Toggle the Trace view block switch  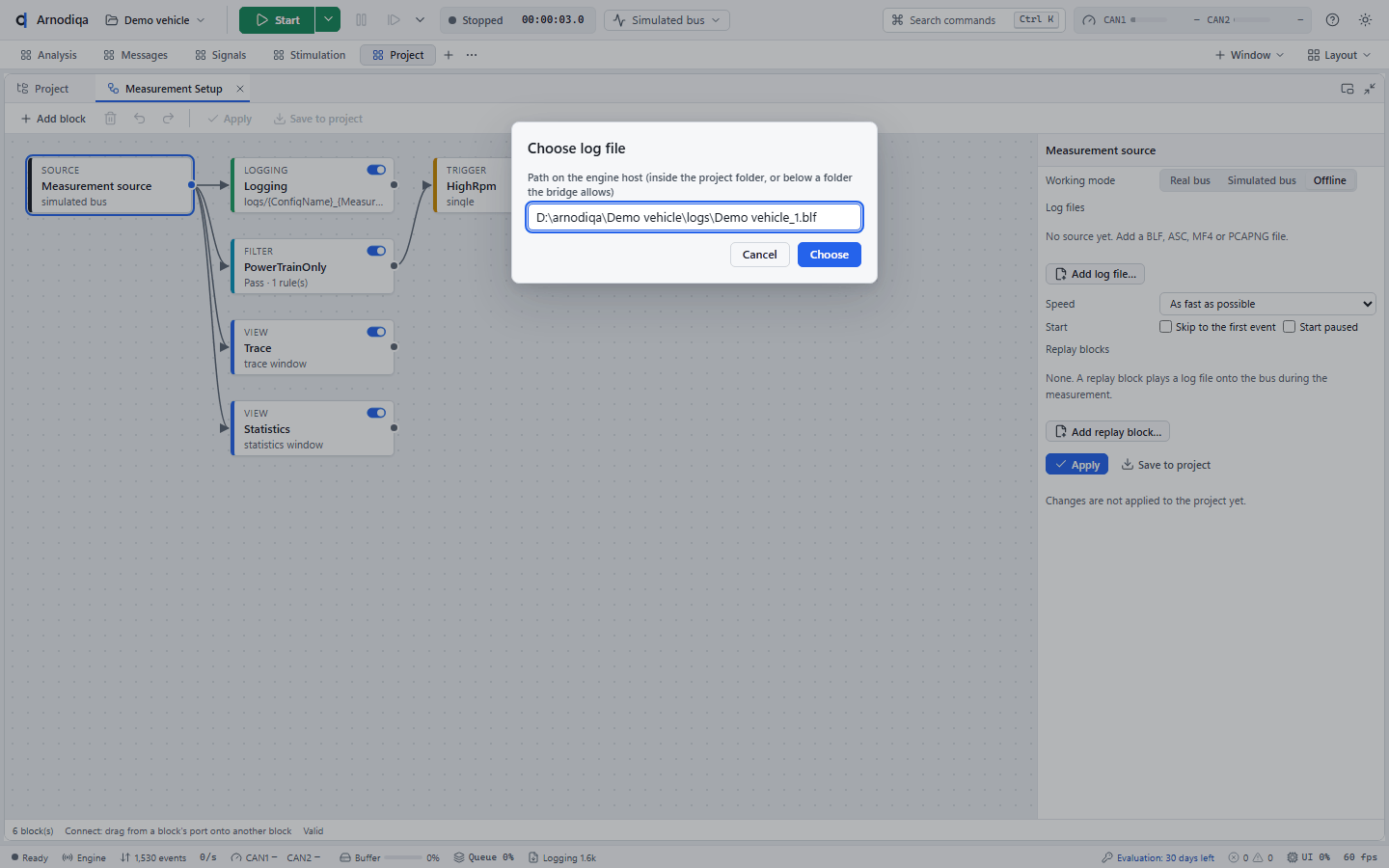pyautogui.click(x=376, y=332)
